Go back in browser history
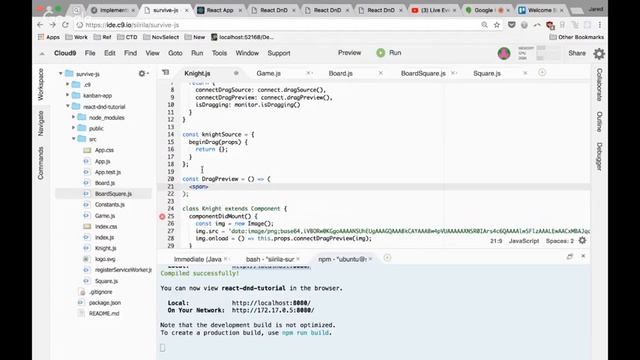Image resolution: width=640 pixels, height=360 pixels. click(40, 25)
